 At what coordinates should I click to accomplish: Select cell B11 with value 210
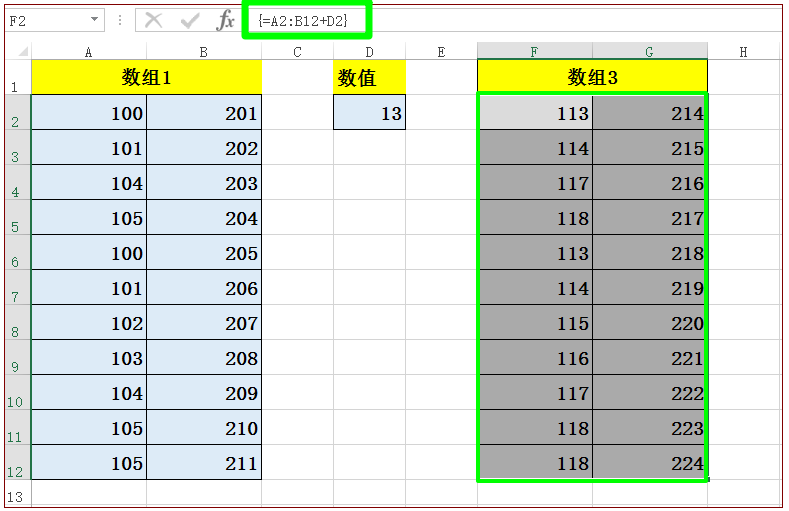[x=204, y=427]
